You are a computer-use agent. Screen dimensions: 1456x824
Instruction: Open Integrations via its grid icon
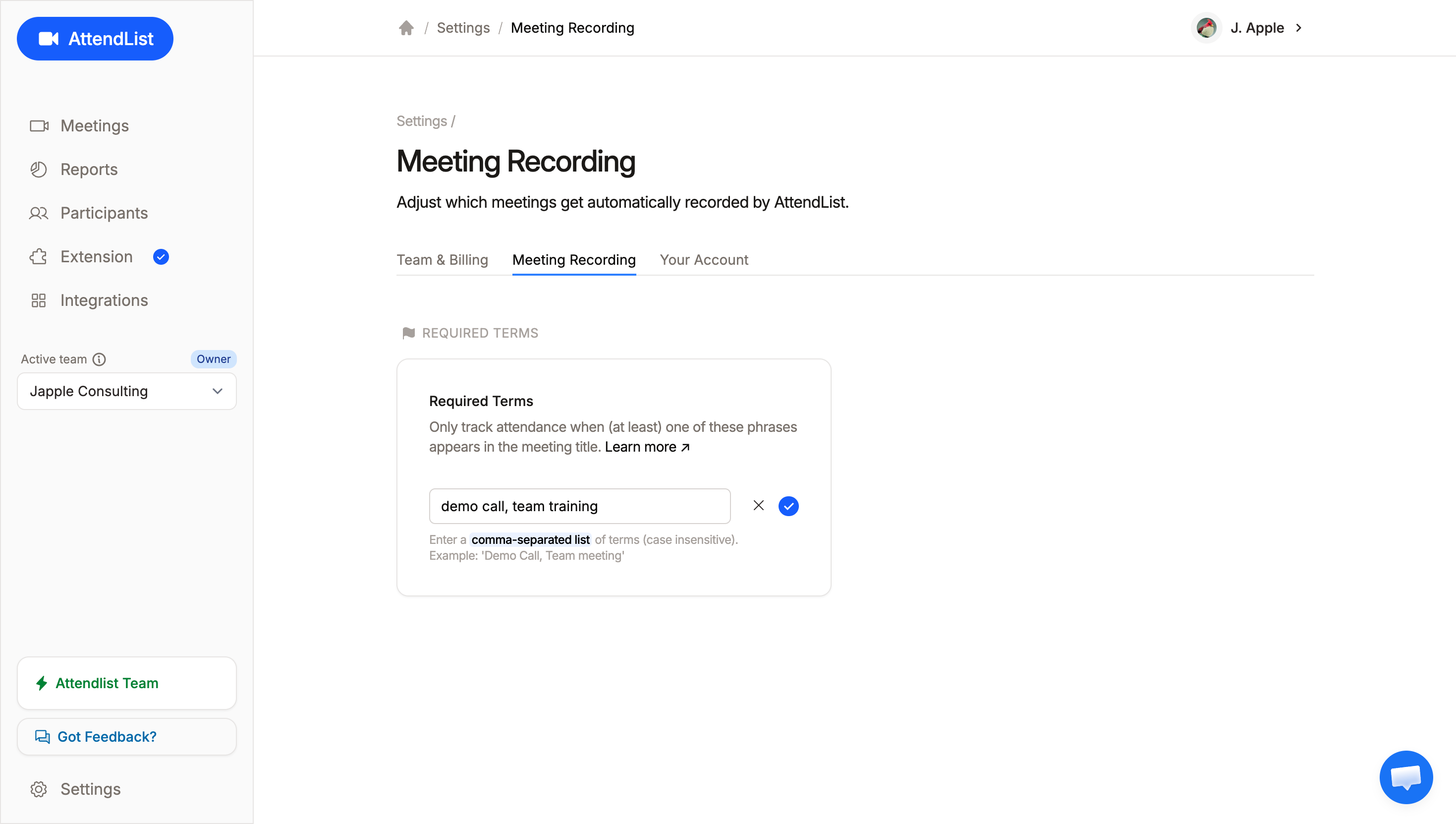[39, 300]
